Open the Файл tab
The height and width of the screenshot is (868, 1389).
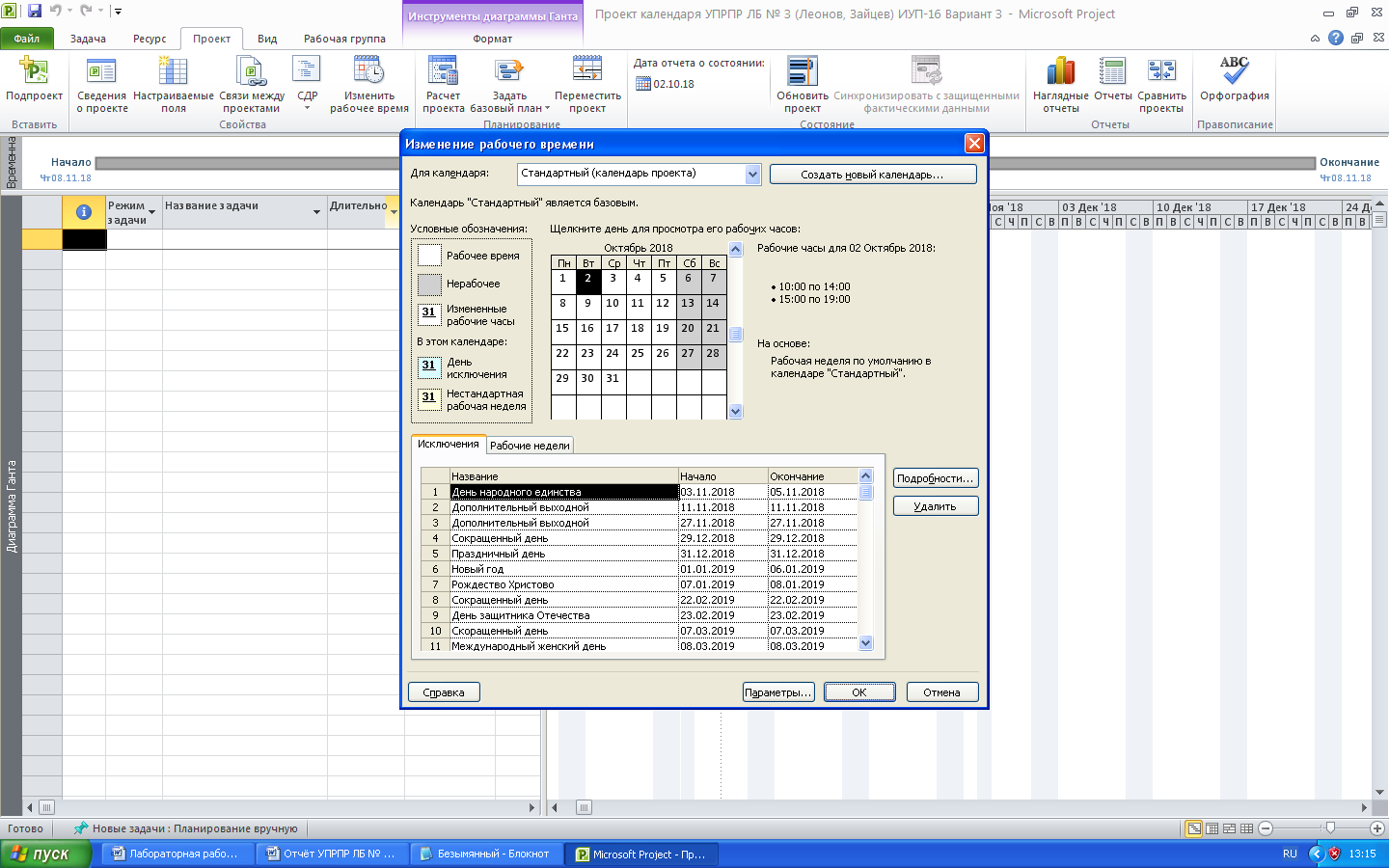pos(27,39)
